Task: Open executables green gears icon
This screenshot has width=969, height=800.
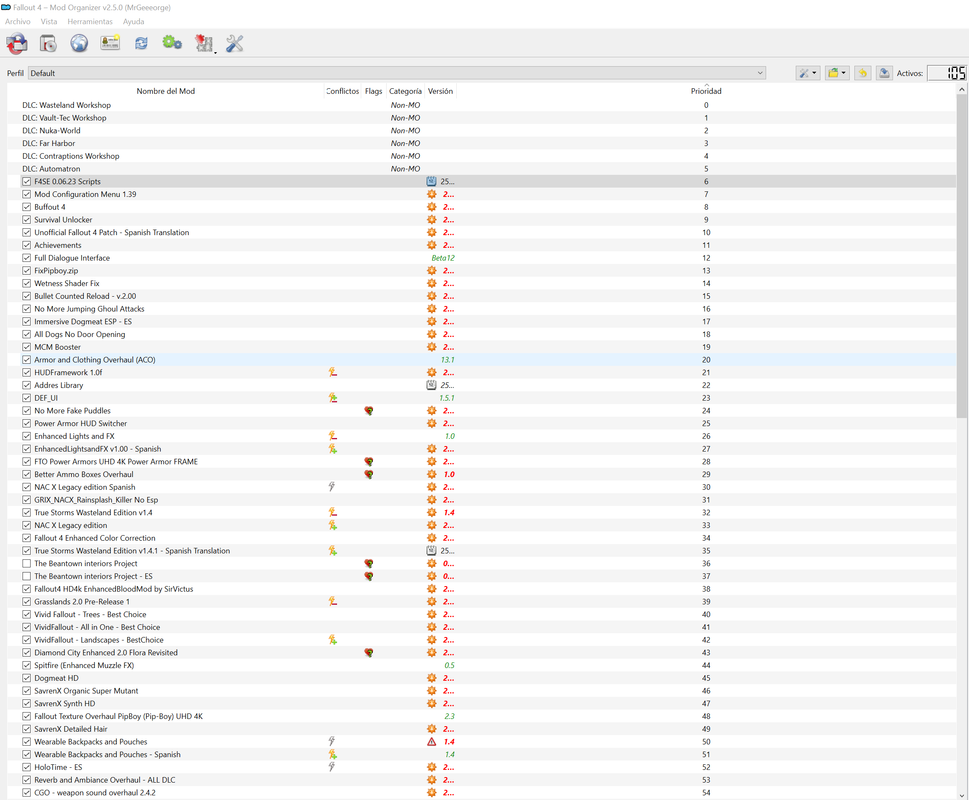Action: pyautogui.click(x=172, y=43)
